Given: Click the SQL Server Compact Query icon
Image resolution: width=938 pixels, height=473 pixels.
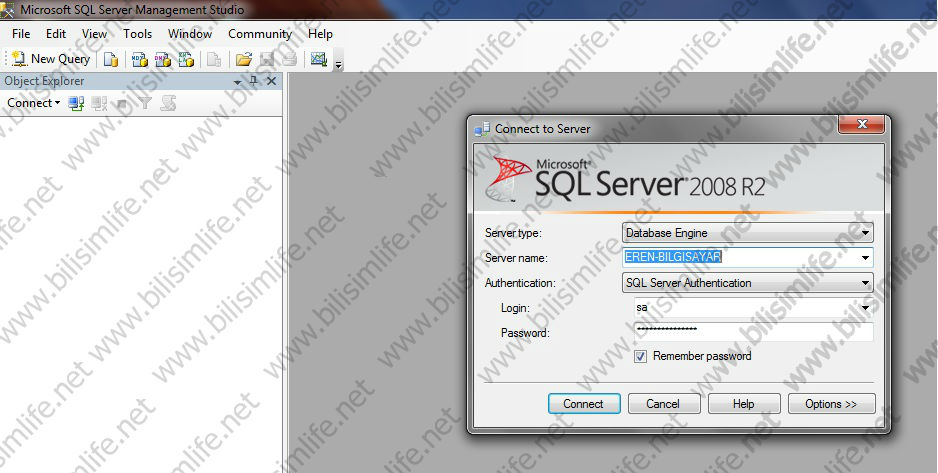Looking at the screenshot, I should coord(214,59).
